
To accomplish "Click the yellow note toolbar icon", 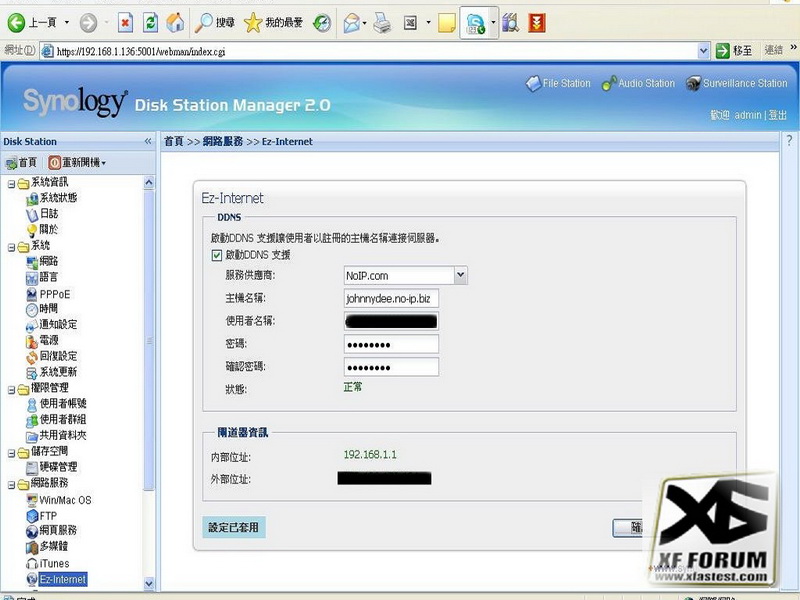I will (446, 22).
